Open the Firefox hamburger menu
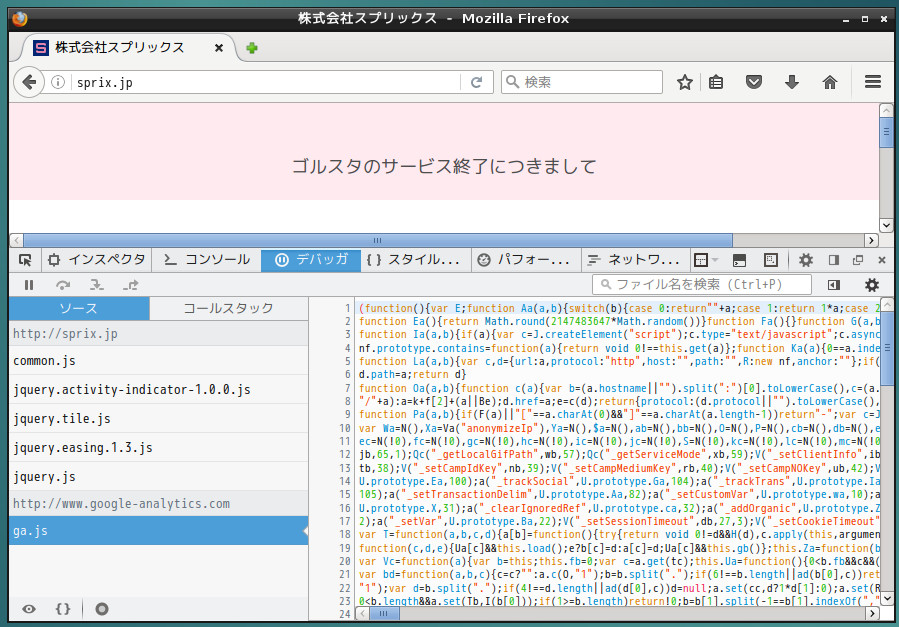Image resolution: width=900 pixels, height=627 pixels. pyautogui.click(x=872, y=82)
